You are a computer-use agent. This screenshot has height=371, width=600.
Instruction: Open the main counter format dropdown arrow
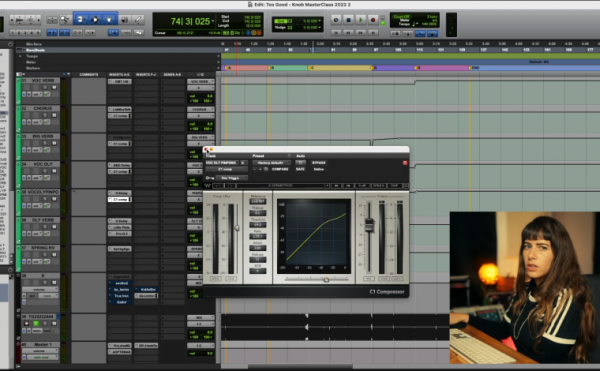coord(212,20)
